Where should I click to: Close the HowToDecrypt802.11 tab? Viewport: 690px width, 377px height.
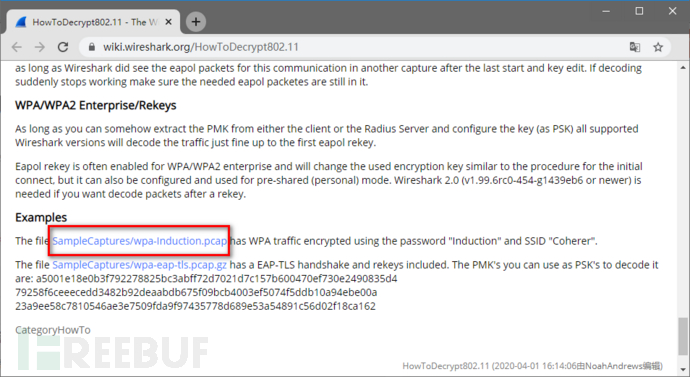(168, 22)
